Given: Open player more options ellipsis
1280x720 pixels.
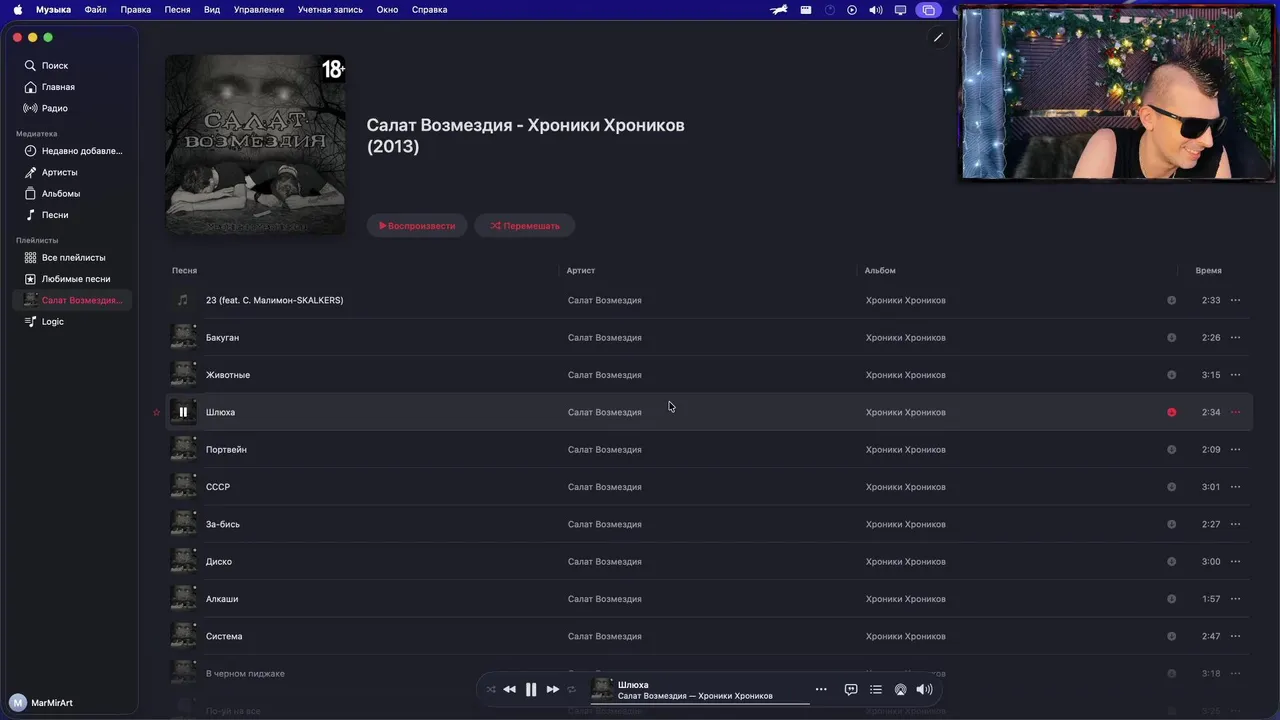Looking at the screenshot, I should [821, 689].
